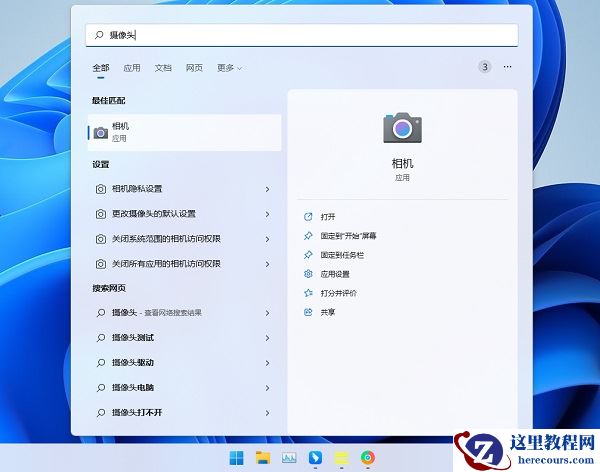
Task: Expand chevron for 摄像头测试
Action: (267, 338)
